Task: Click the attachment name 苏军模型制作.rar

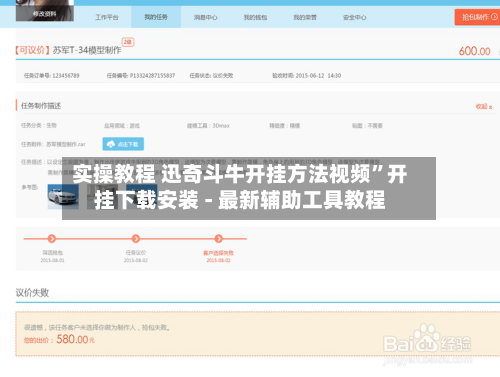Action: (66, 144)
